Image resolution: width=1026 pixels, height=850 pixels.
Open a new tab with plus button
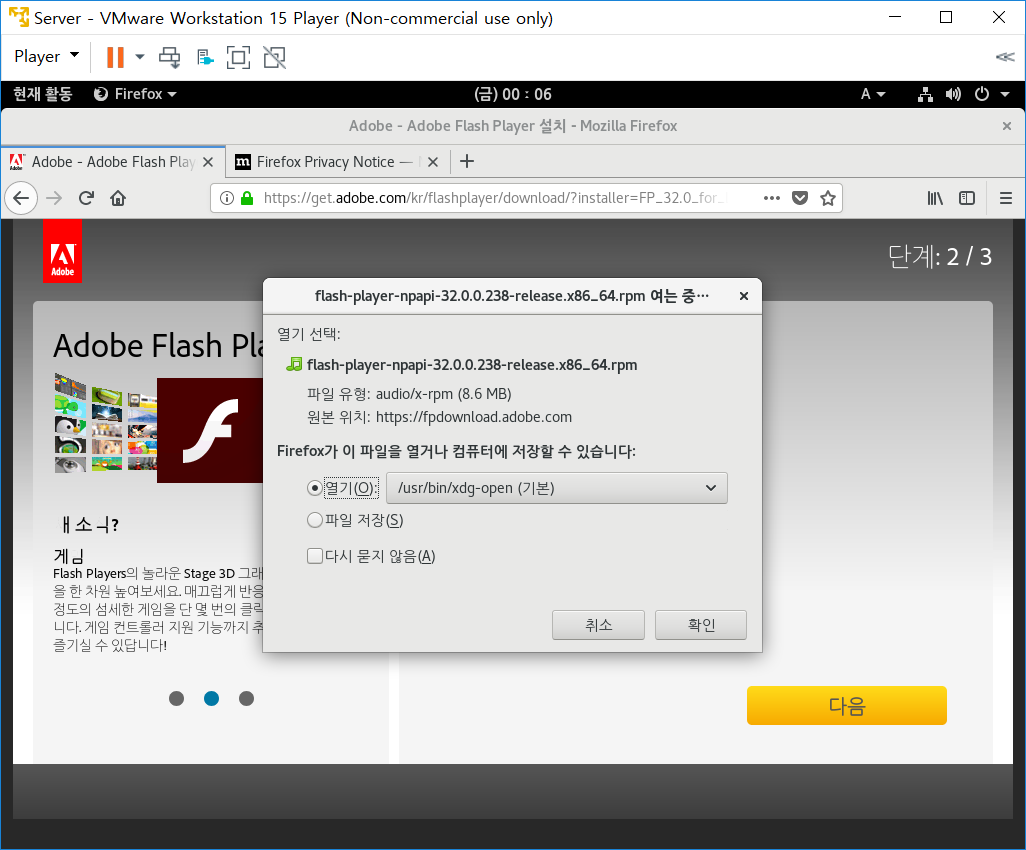(x=467, y=161)
